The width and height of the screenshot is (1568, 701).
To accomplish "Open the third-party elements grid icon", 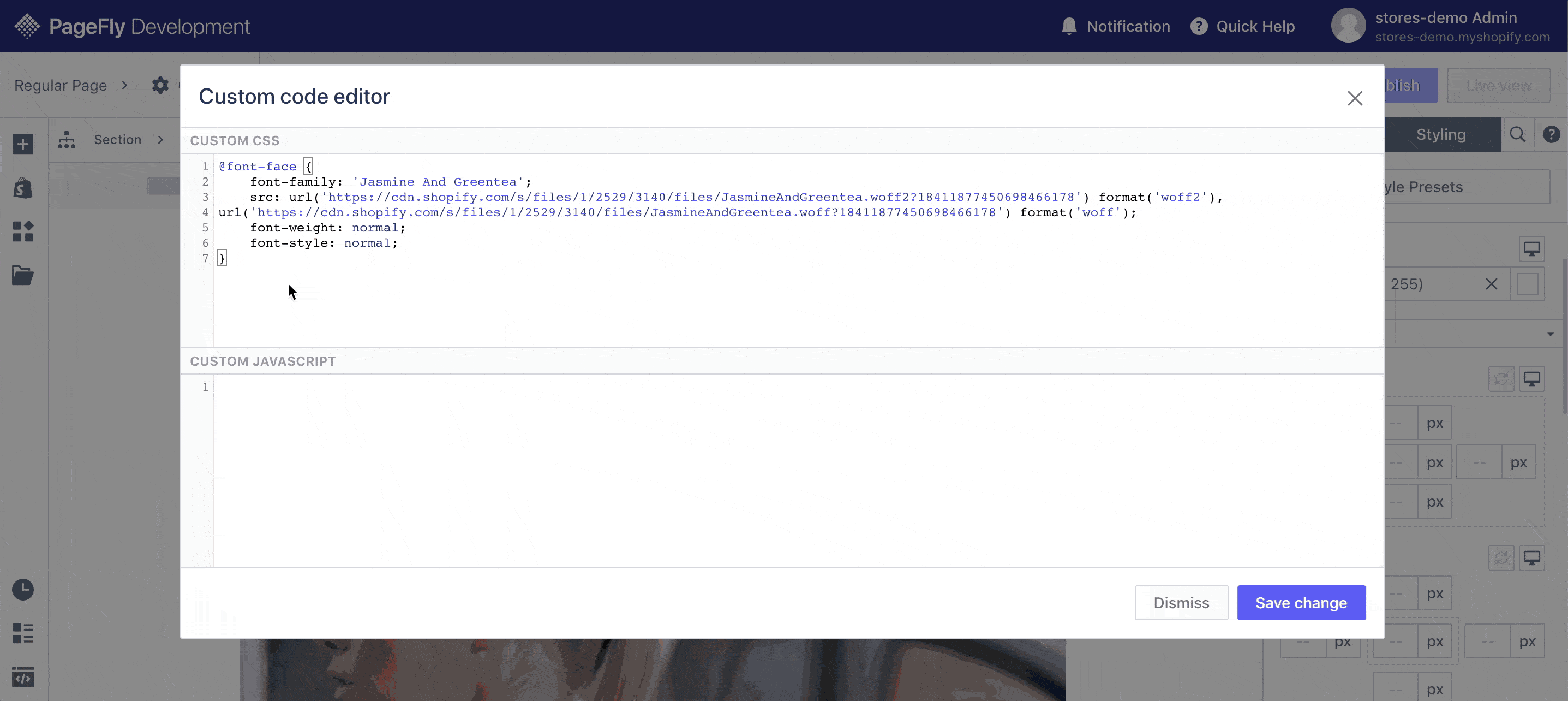I will click(23, 231).
